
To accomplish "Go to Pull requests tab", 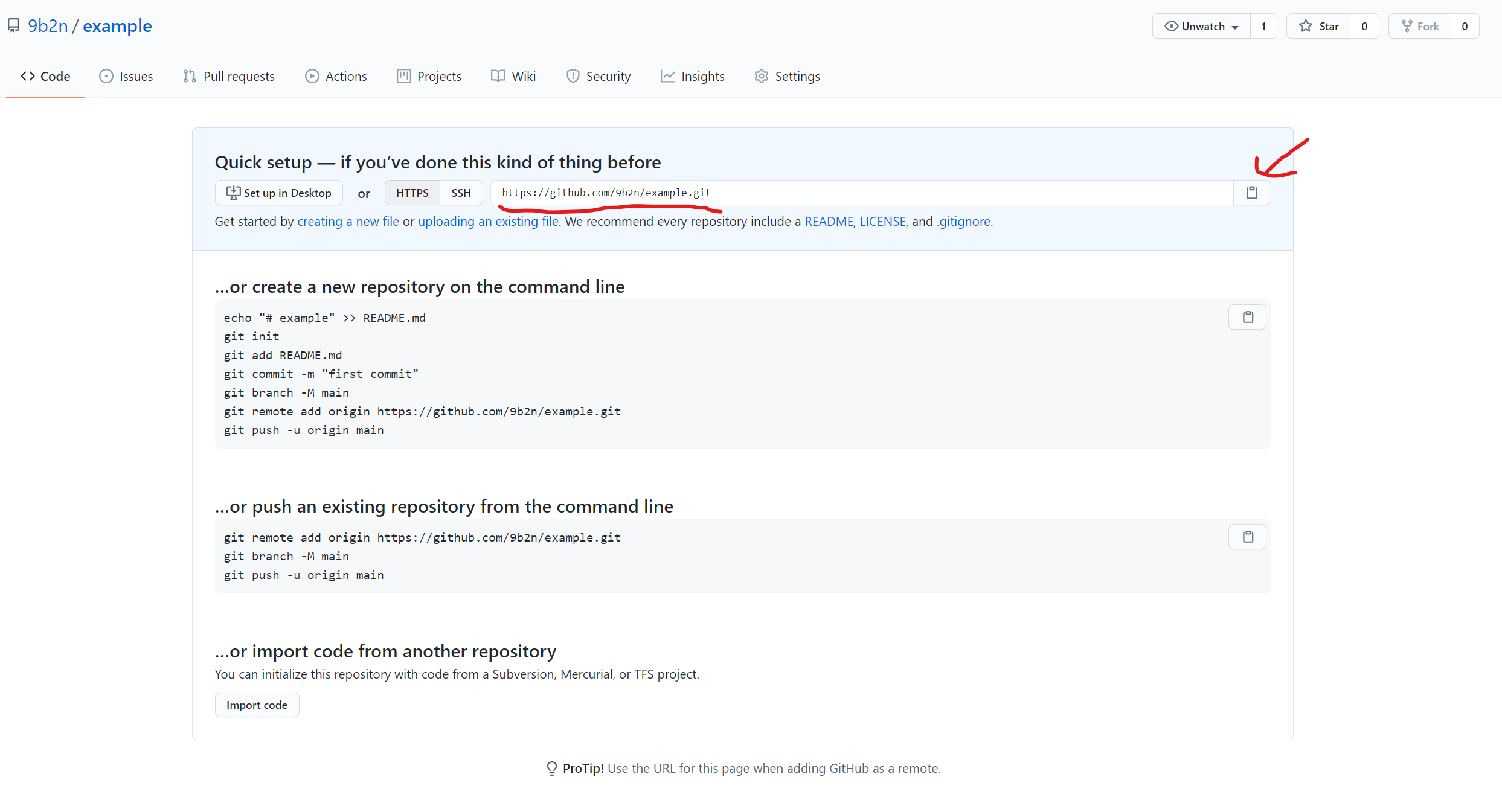I will [229, 76].
